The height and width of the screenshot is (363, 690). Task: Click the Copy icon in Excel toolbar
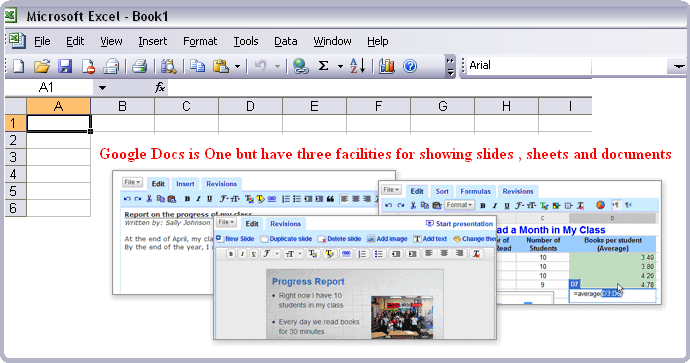pos(198,66)
